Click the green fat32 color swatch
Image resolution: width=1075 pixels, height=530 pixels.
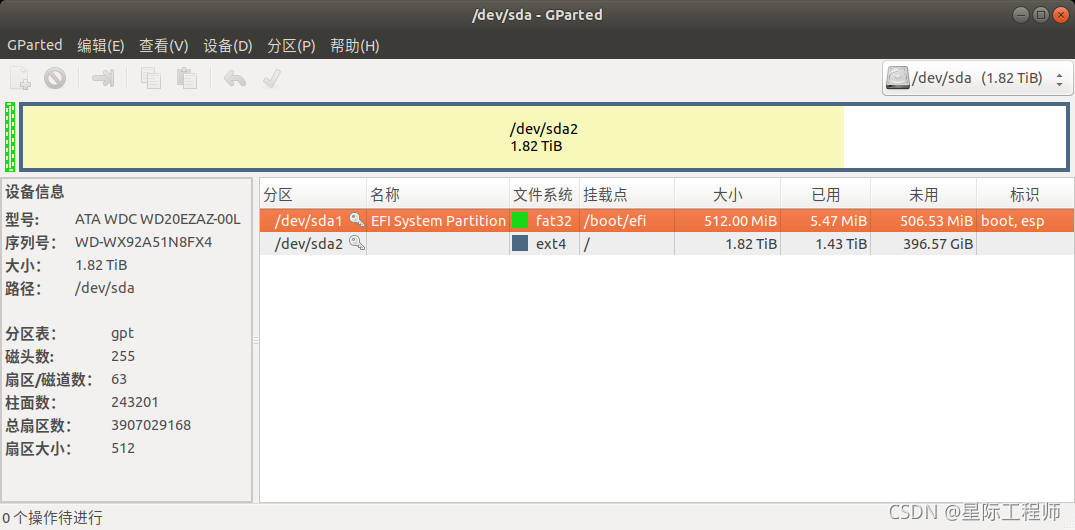click(520, 220)
